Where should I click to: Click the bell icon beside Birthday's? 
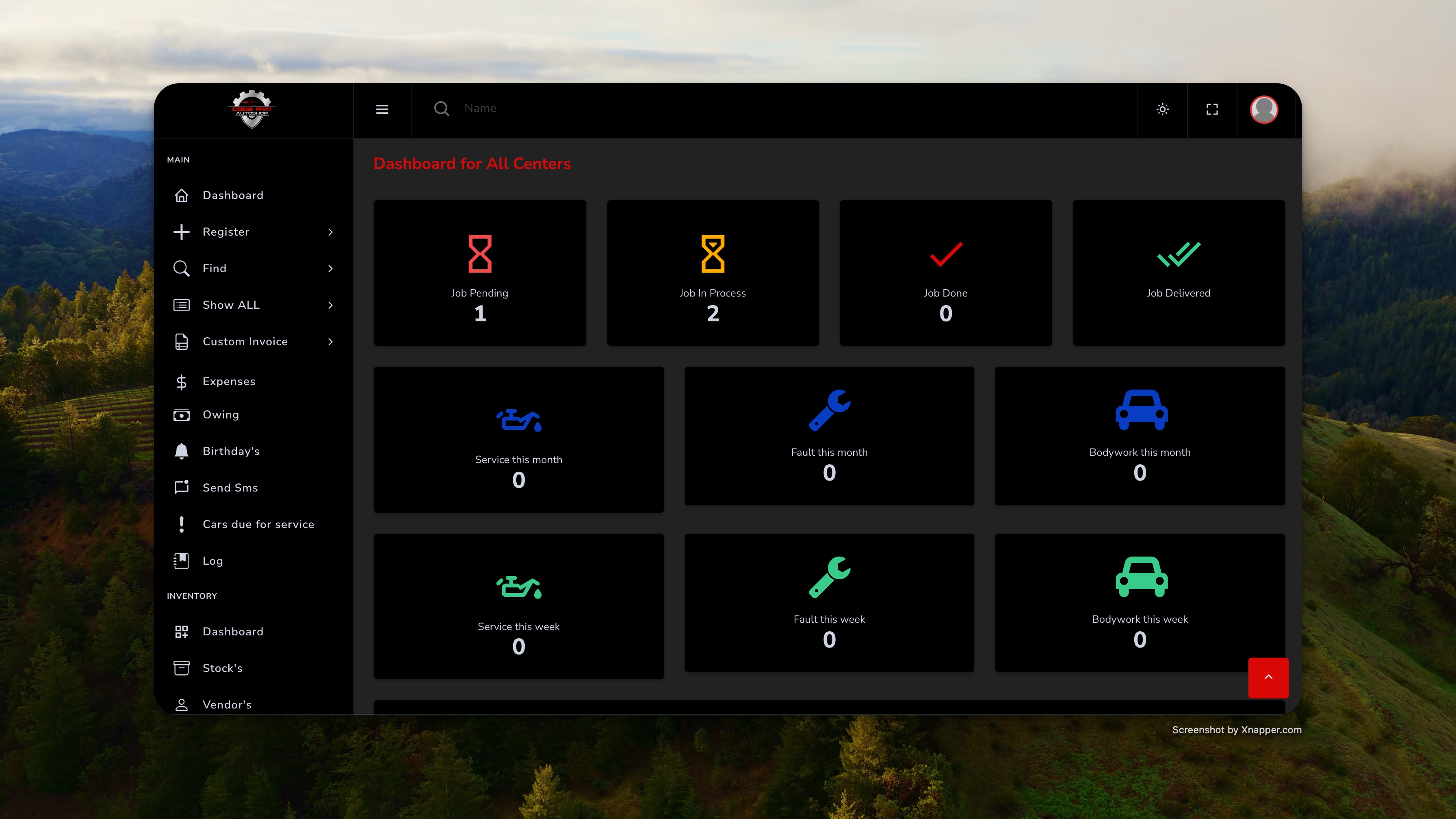point(182,451)
